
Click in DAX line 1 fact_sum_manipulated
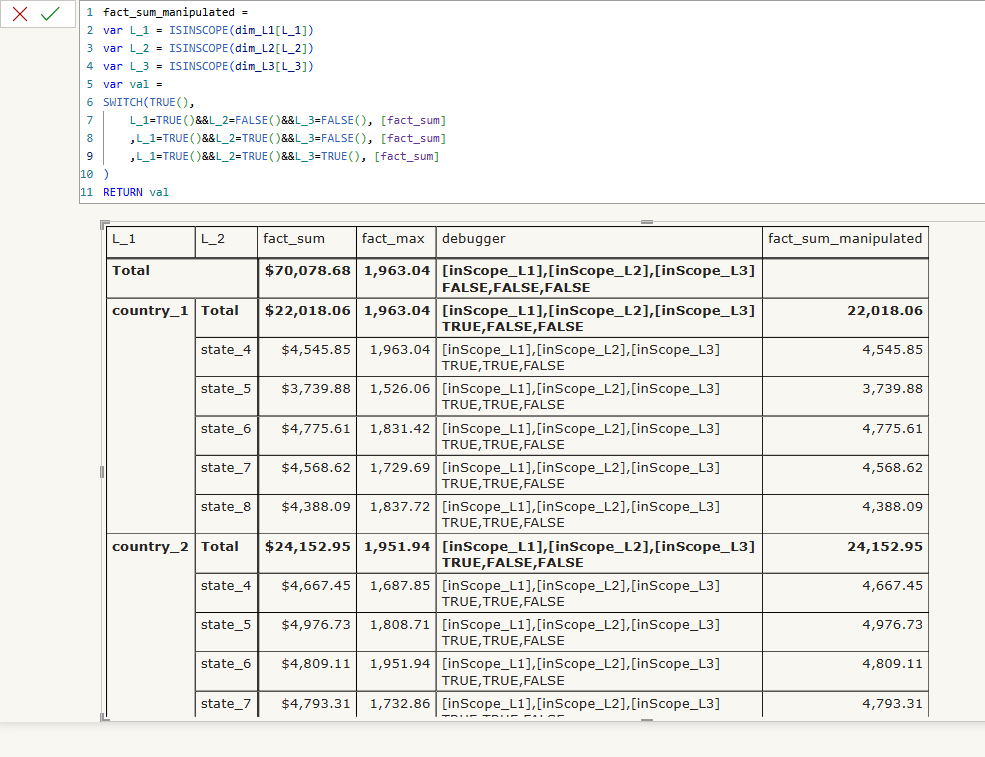[175, 12]
